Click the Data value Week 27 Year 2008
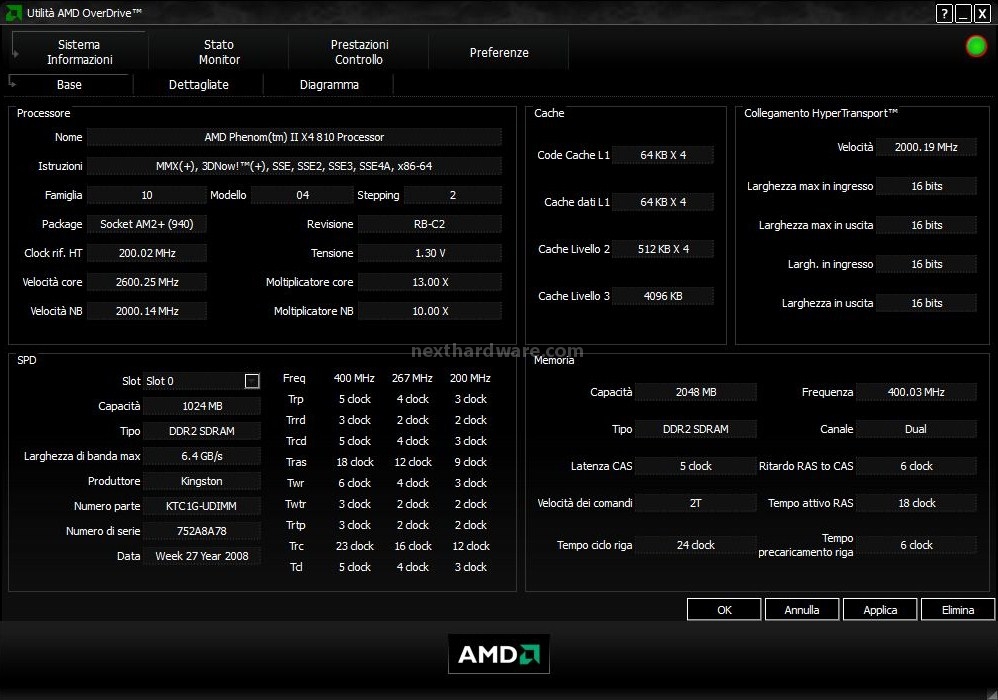Viewport: 998px width, 700px height. [202, 556]
